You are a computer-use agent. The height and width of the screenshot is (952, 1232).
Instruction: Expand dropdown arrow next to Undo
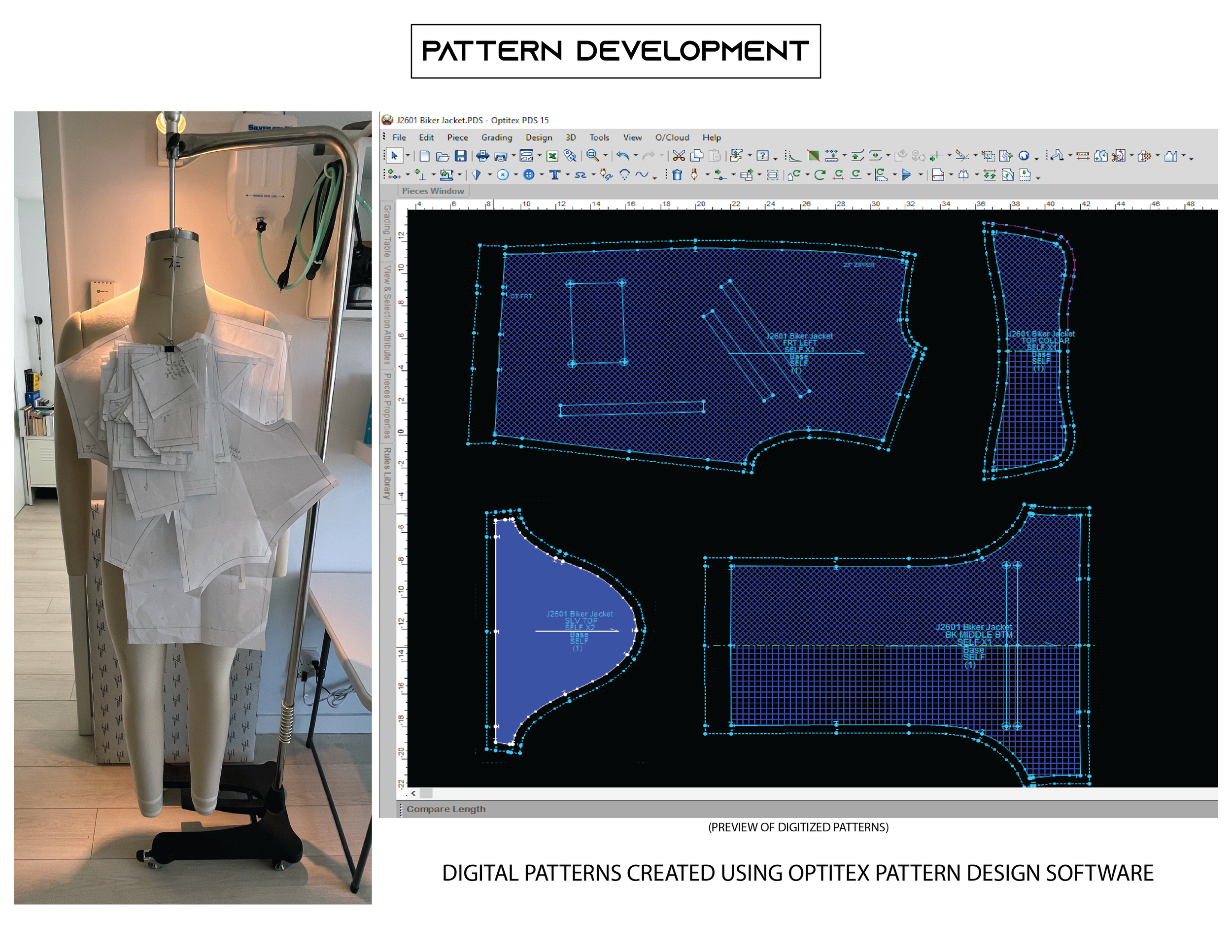pos(636,156)
